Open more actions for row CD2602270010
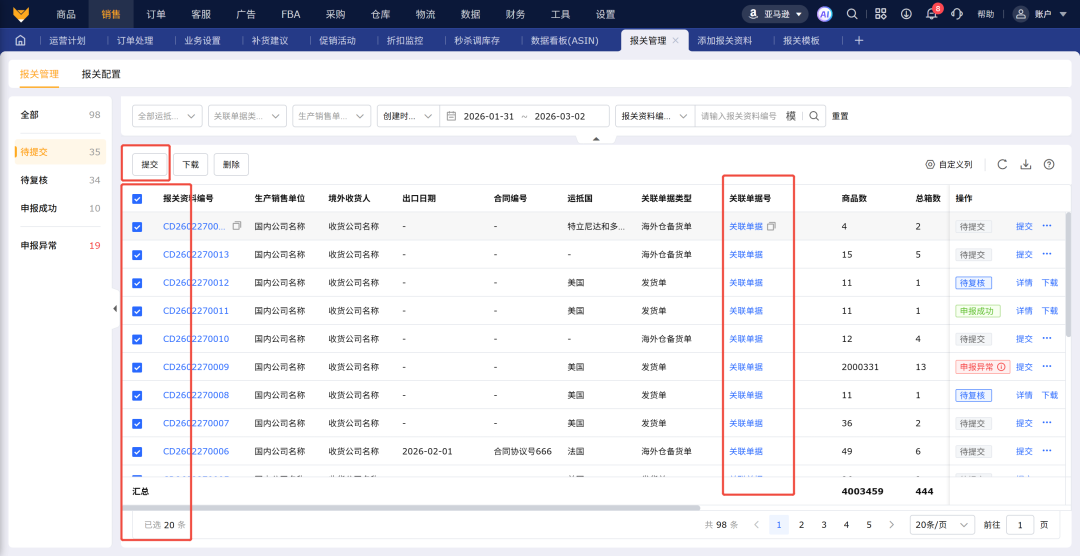Screen dimensions: 1080x556 click(x=1047, y=338)
